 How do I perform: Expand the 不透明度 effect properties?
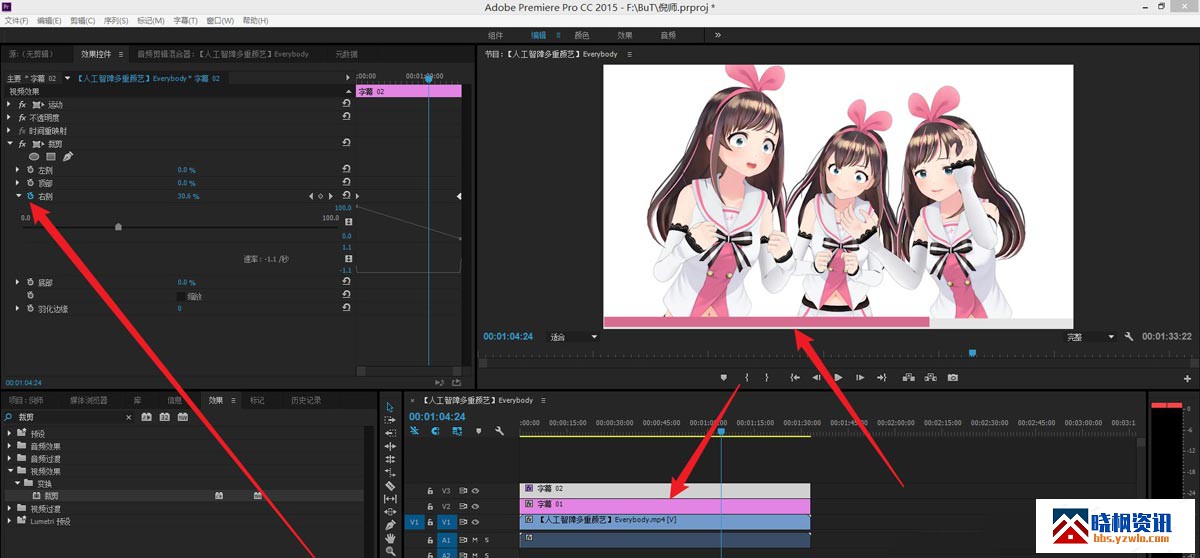click(x=8, y=117)
